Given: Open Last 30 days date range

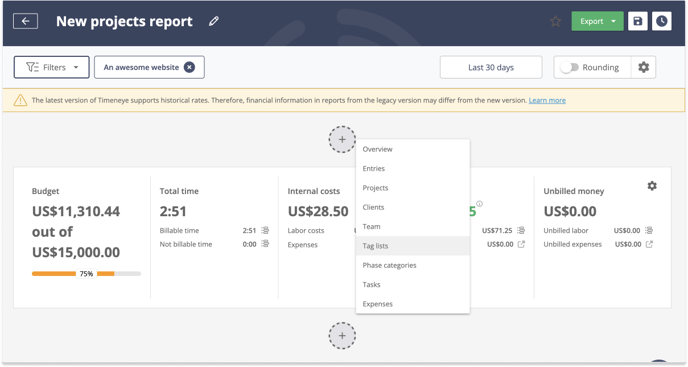Looking at the screenshot, I should point(491,67).
